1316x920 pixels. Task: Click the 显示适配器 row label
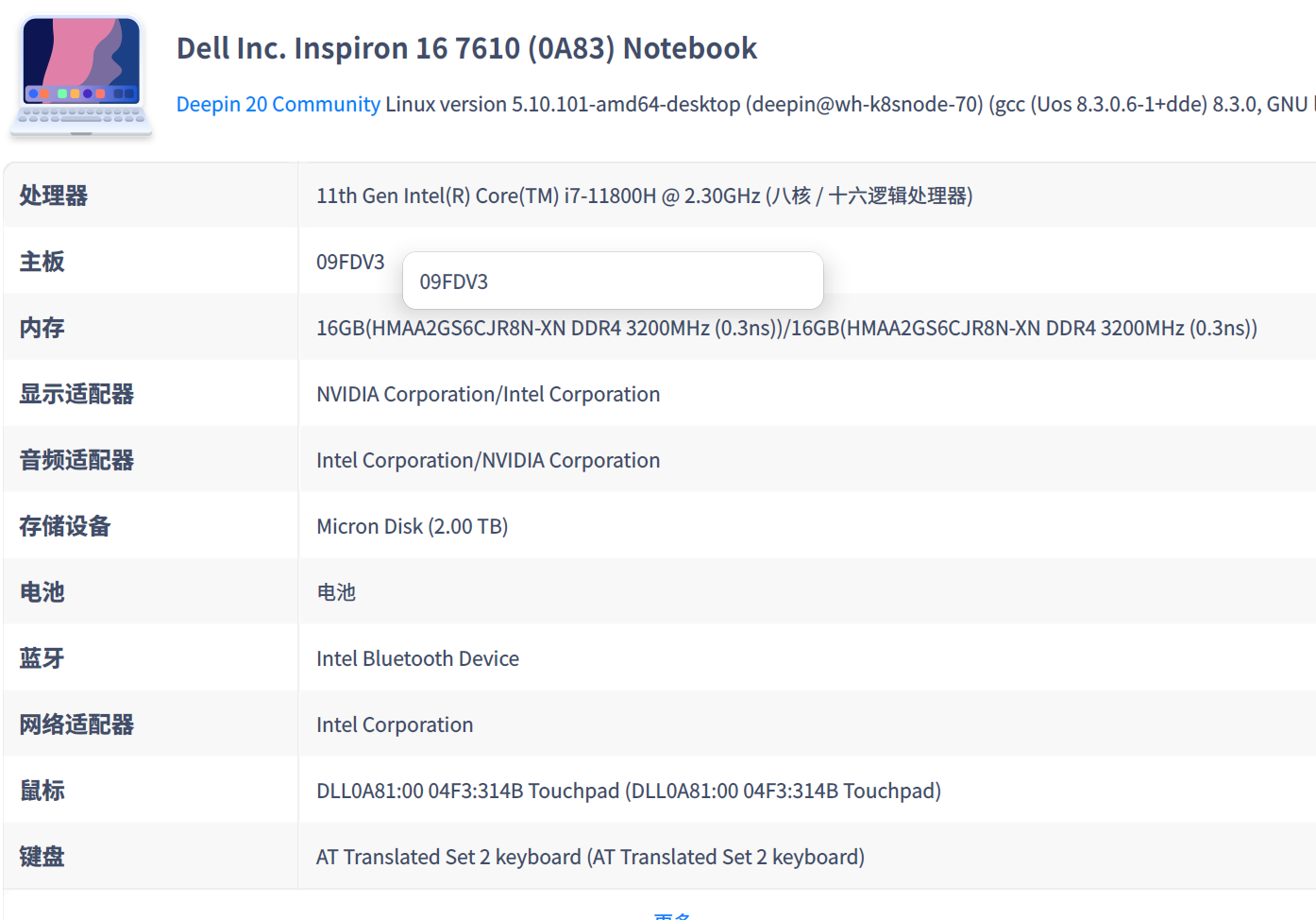(76, 394)
